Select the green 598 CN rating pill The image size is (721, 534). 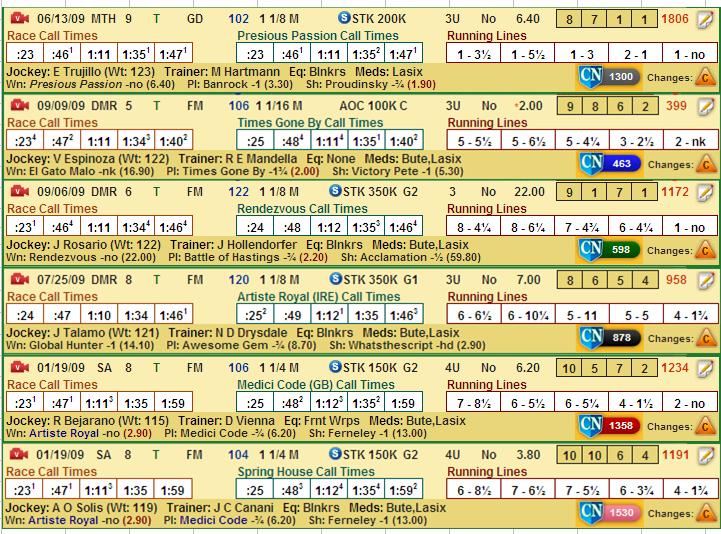[x=621, y=250]
